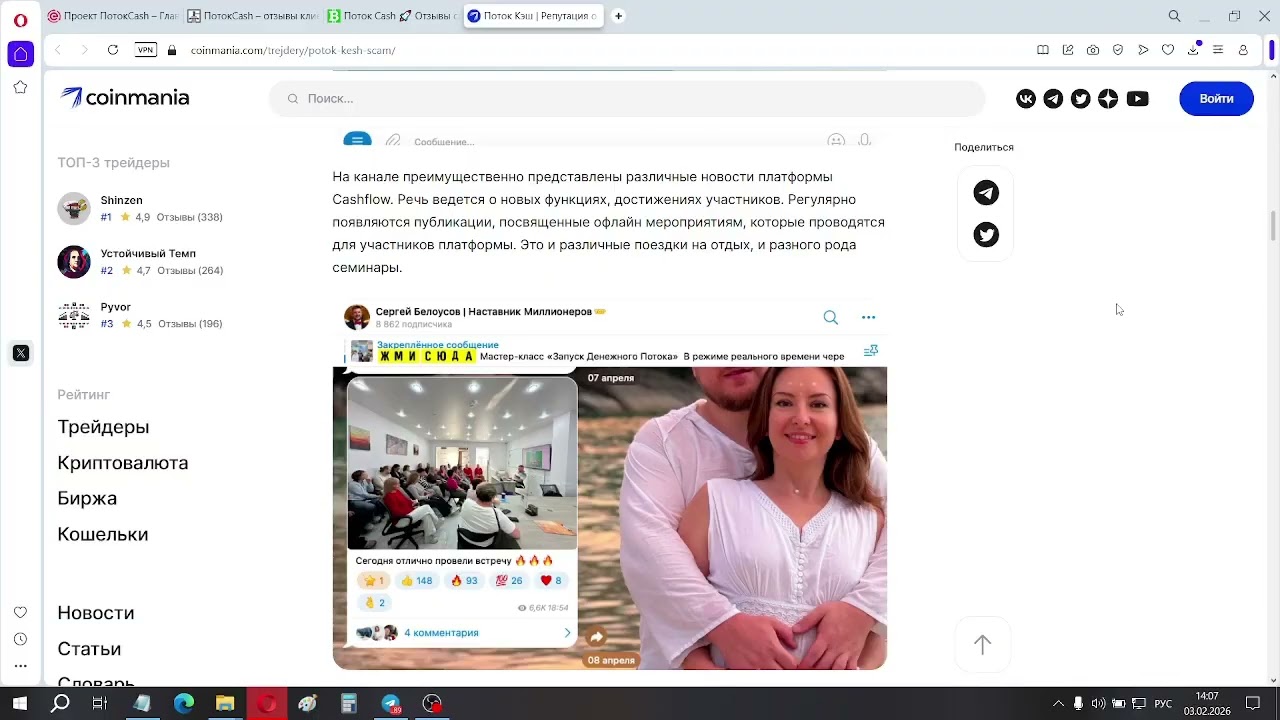The height and width of the screenshot is (720, 1280).
Task: Add page to favorites heart icon
Action: (x=1168, y=50)
